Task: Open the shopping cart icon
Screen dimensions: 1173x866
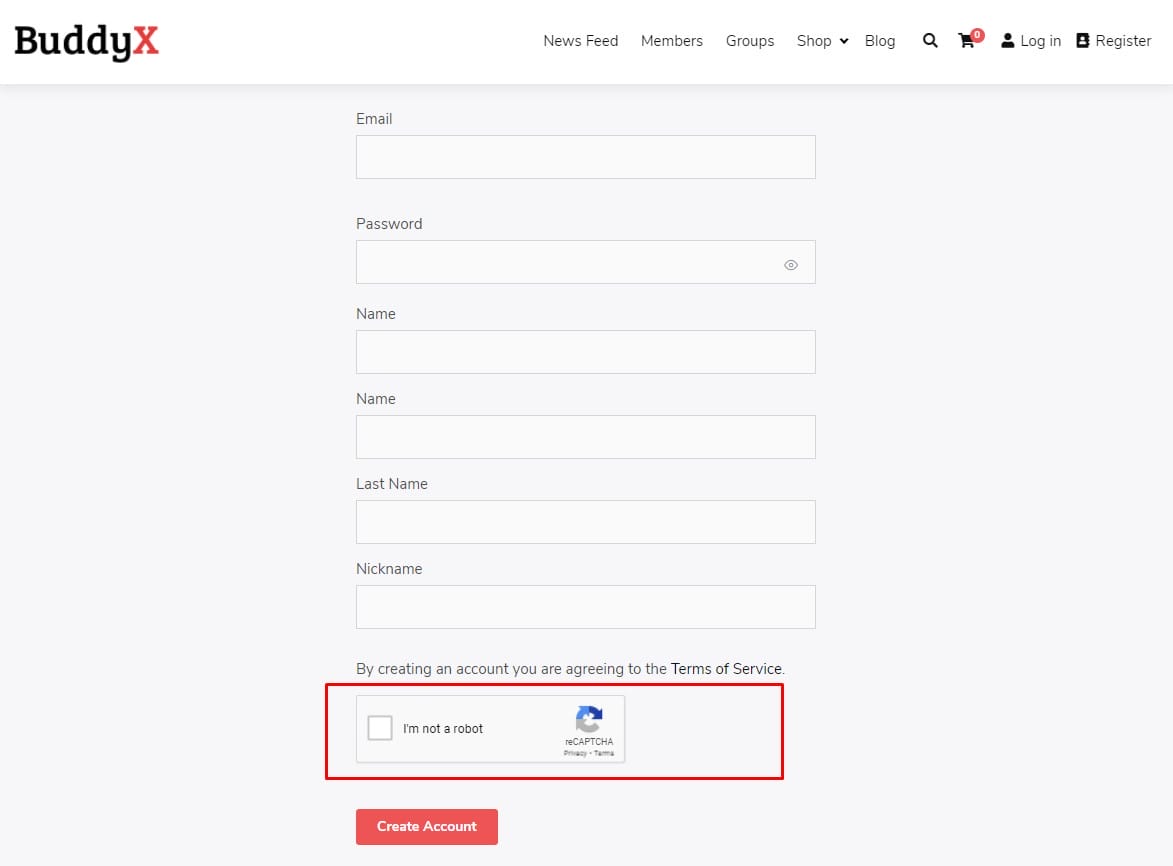Action: [966, 41]
